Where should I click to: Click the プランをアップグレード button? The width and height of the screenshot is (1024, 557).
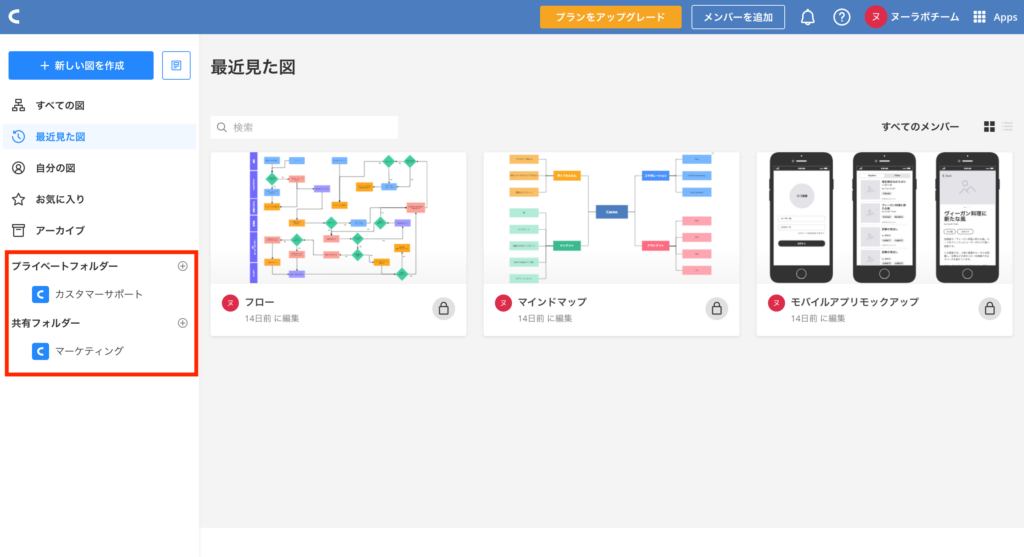(x=610, y=17)
